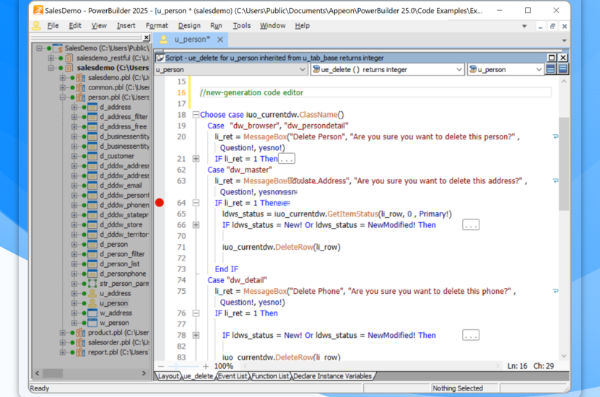Collapse the IF block on line 64
The image size is (600, 397).
pyautogui.click(x=196, y=203)
